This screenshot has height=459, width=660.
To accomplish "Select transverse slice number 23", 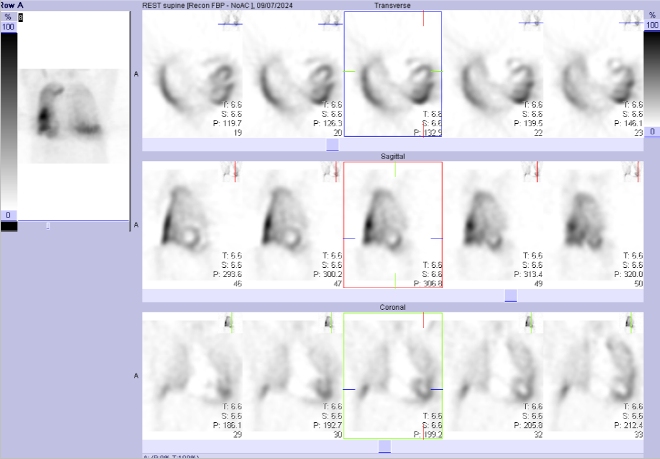I will coord(593,74).
